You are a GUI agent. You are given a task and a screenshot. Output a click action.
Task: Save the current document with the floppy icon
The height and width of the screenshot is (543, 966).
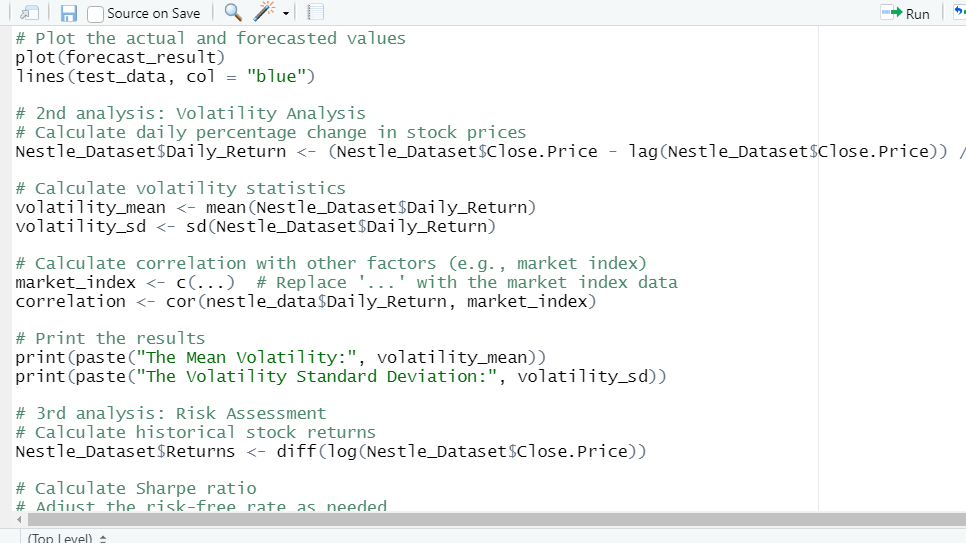tap(68, 13)
